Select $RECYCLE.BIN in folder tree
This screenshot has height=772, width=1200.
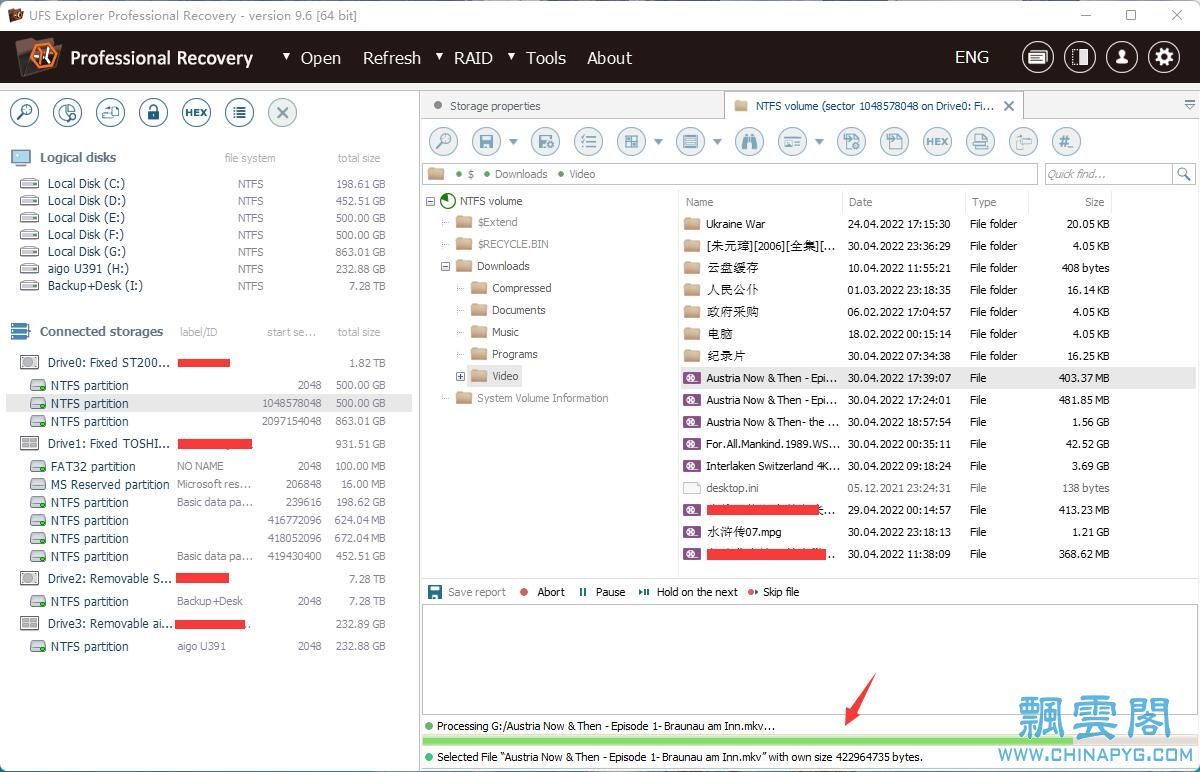pos(512,244)
